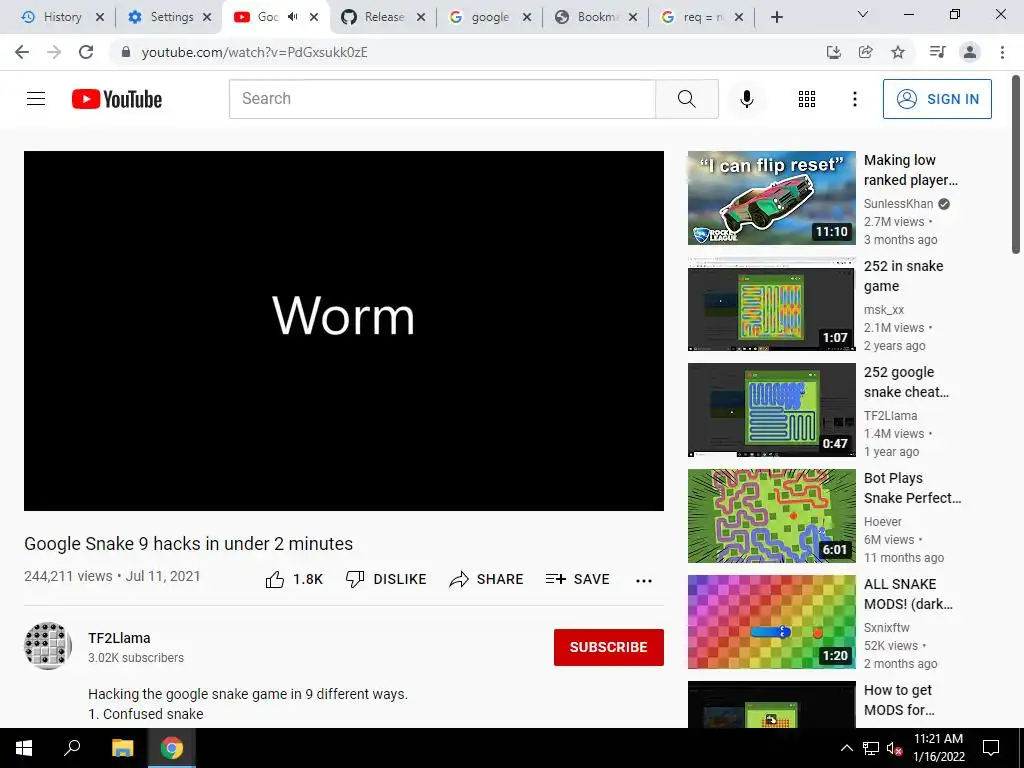Open the flip reset Rocket League thumbnail
Screen dimensions: 1024x768
pyautogui.click(x=771, y=198)
